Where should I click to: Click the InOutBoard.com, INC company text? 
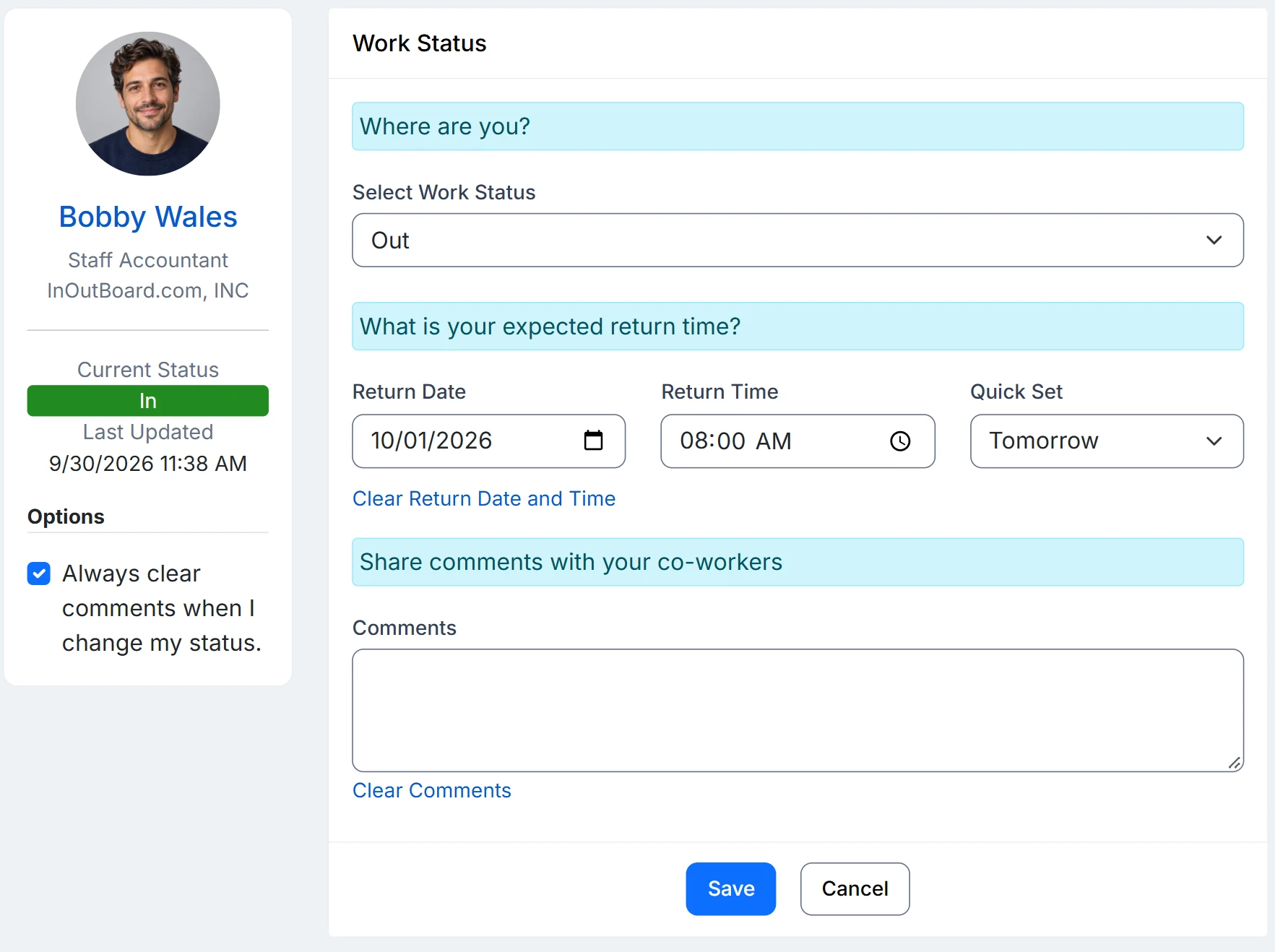pyautogui.click(x=148, y=290)
